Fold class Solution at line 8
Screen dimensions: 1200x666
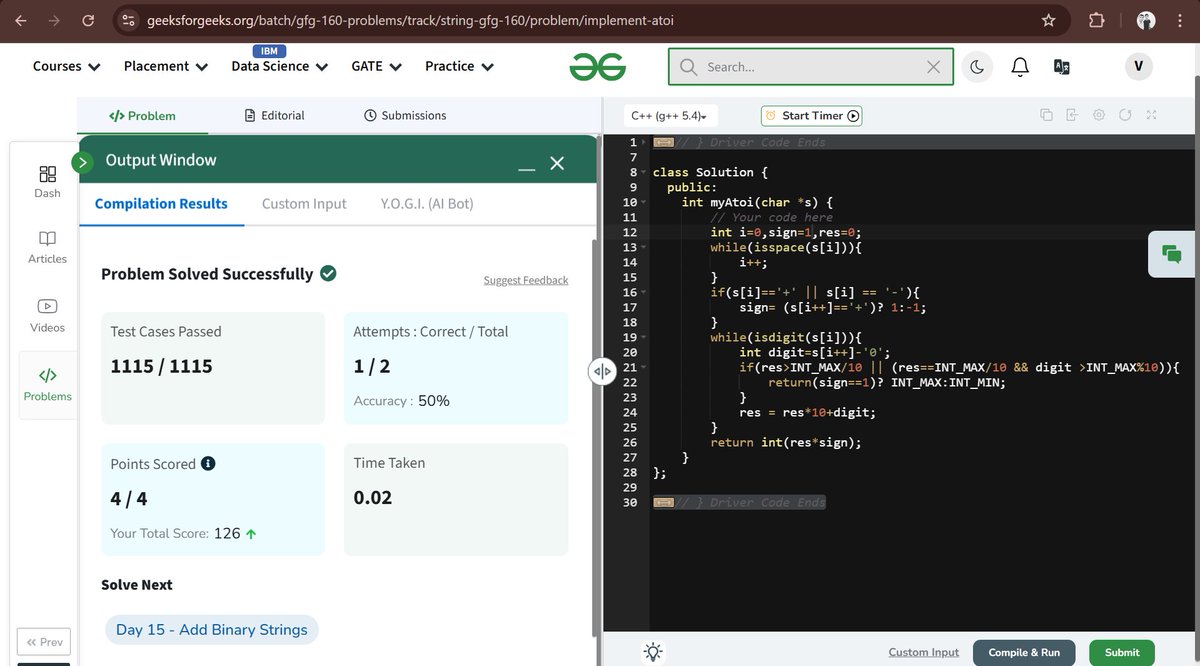coord(643,172)
